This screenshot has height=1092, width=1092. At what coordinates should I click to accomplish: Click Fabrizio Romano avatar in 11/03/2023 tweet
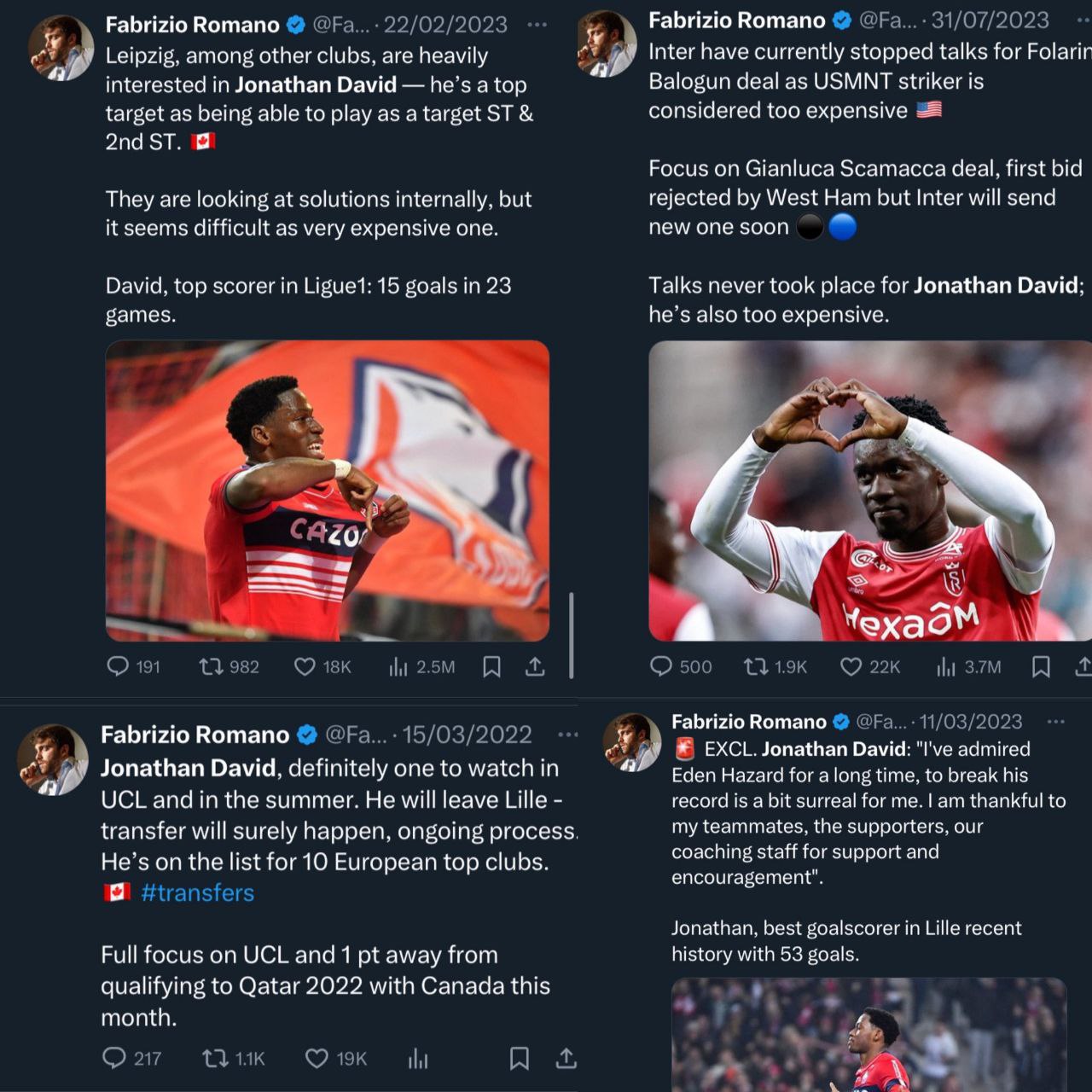(x=632, y=742)
